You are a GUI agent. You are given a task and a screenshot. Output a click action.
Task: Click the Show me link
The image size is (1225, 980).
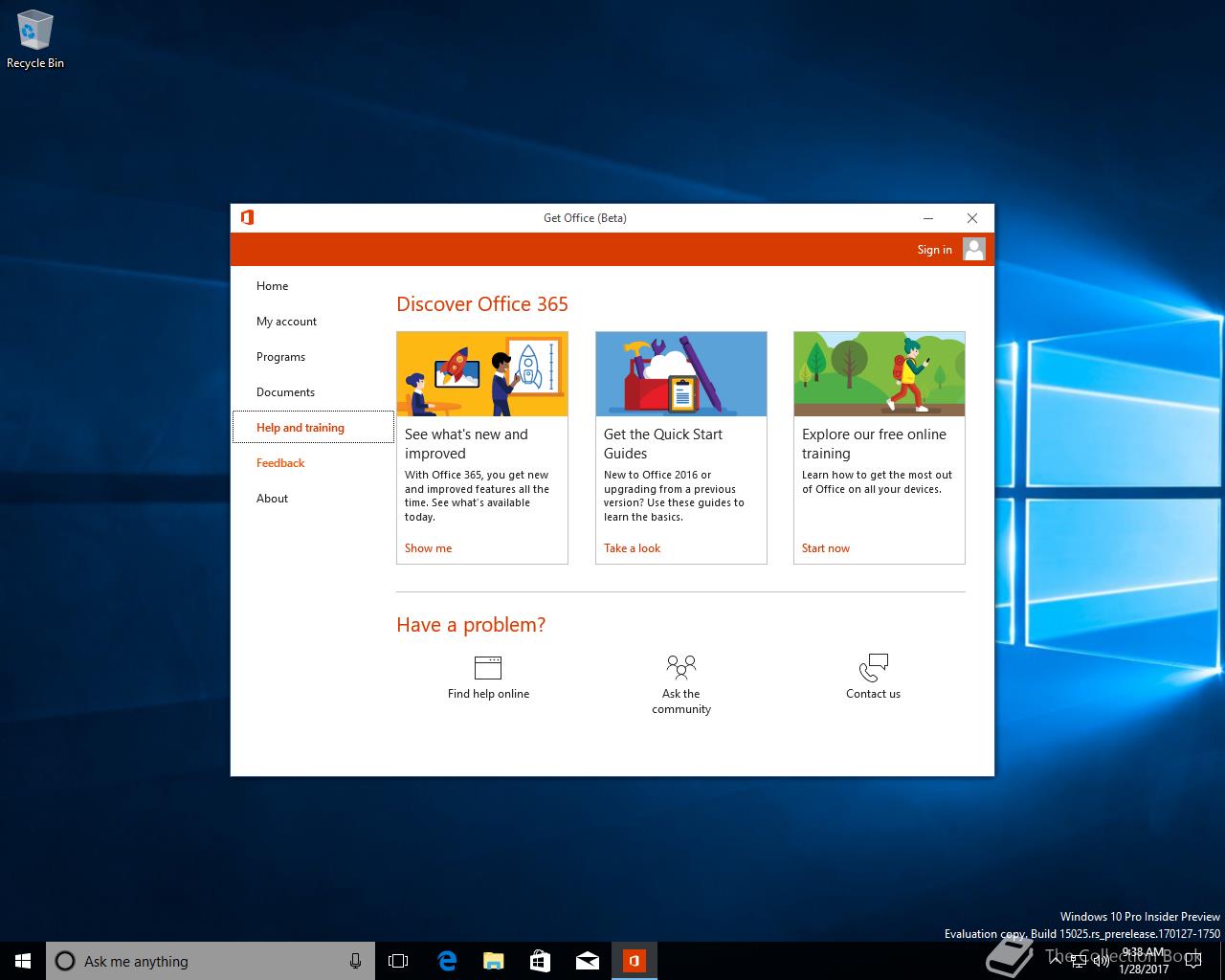(x=428, y=548)
